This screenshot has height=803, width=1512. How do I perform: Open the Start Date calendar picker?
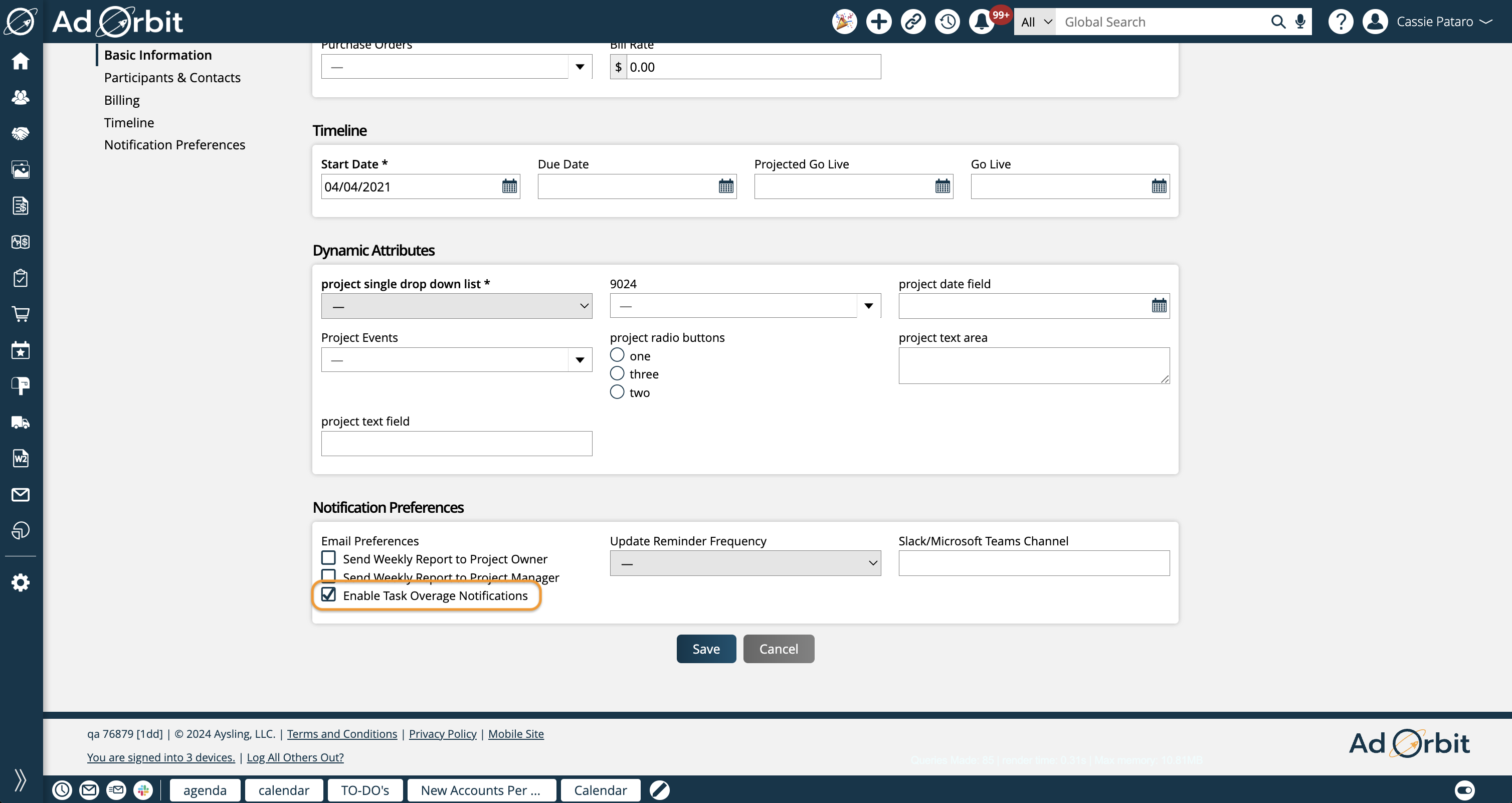pyautogui.click(x=509, y=186)
